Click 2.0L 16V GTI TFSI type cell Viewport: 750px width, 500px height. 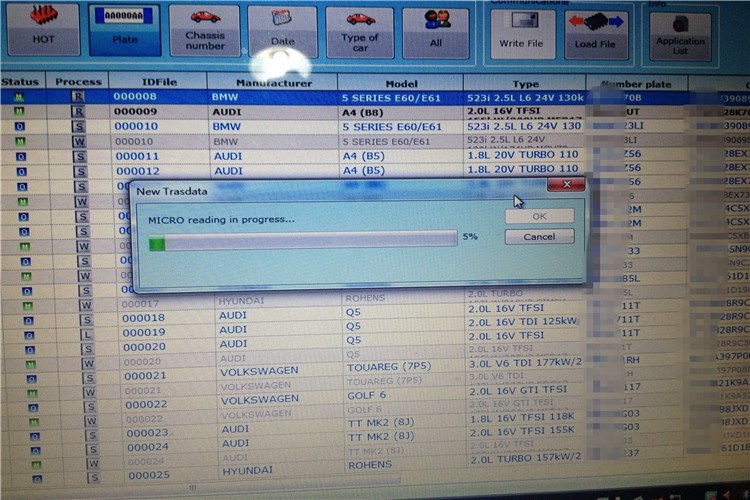[x=518, y=390]
